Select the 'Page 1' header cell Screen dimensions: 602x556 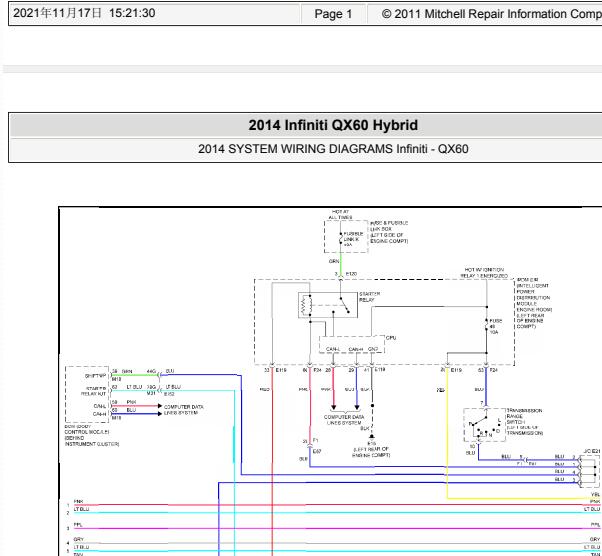pos(333,14)
